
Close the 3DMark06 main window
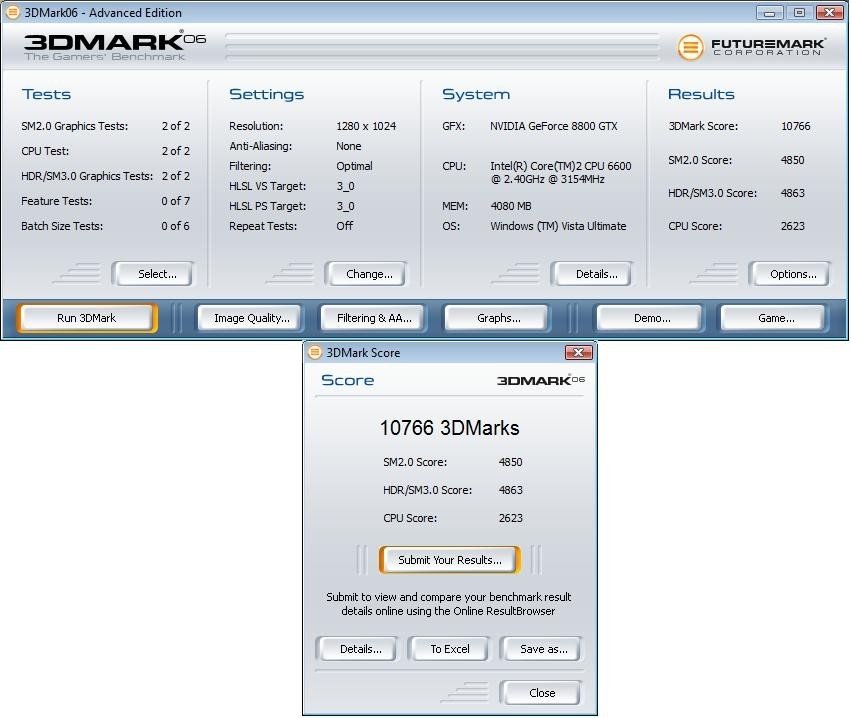click(x=829, y=12)
